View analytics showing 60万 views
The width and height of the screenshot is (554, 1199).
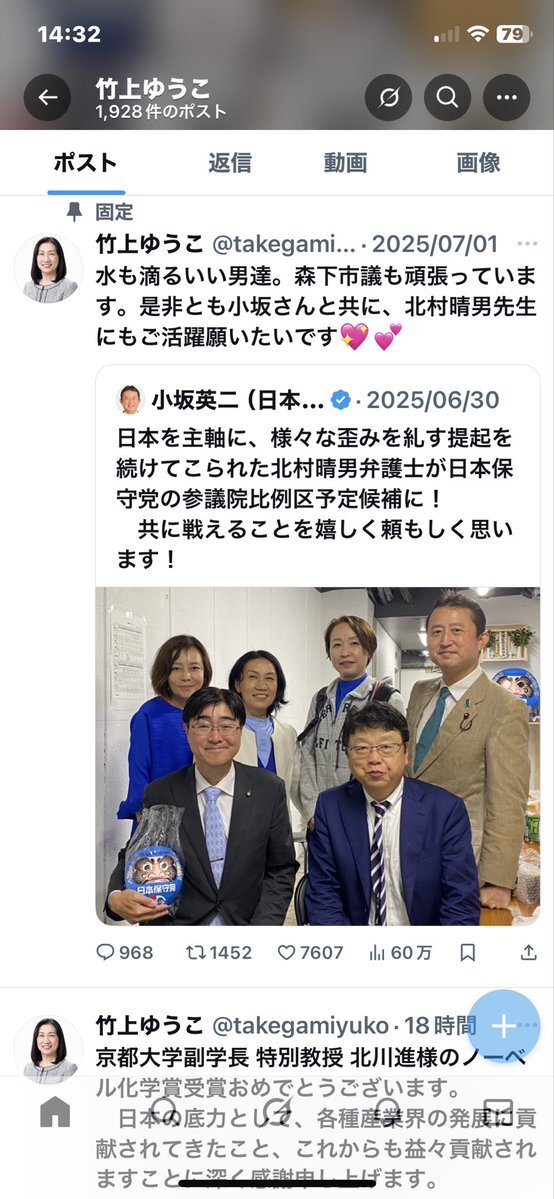pyautogui.click(x=400, y=952)
